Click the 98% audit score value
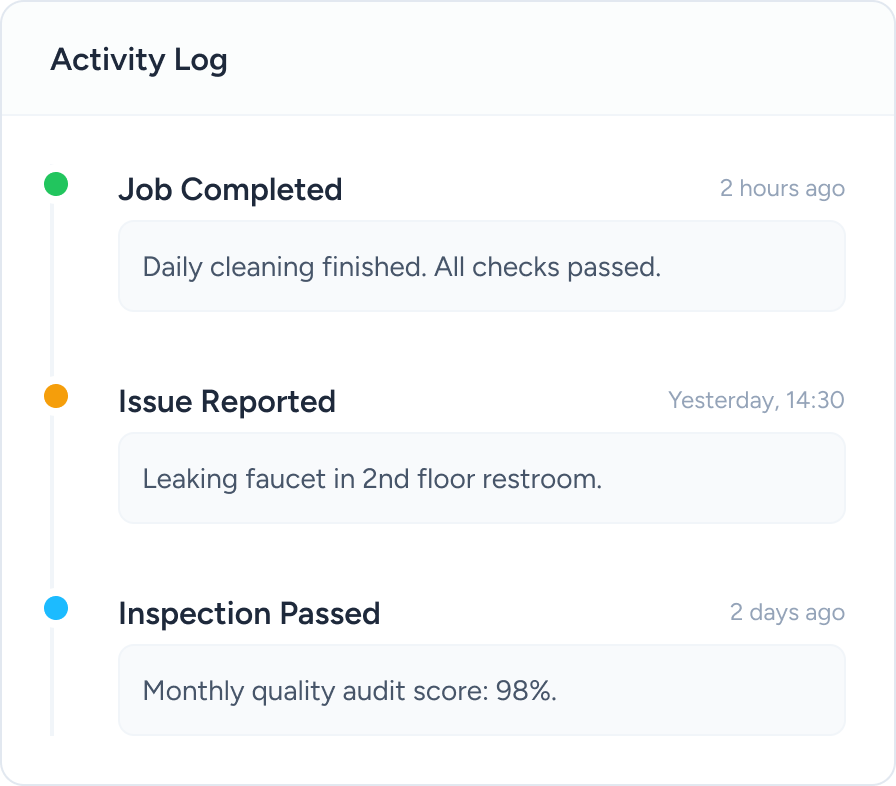The image size is (896, 786). click(x=526, y=691)
